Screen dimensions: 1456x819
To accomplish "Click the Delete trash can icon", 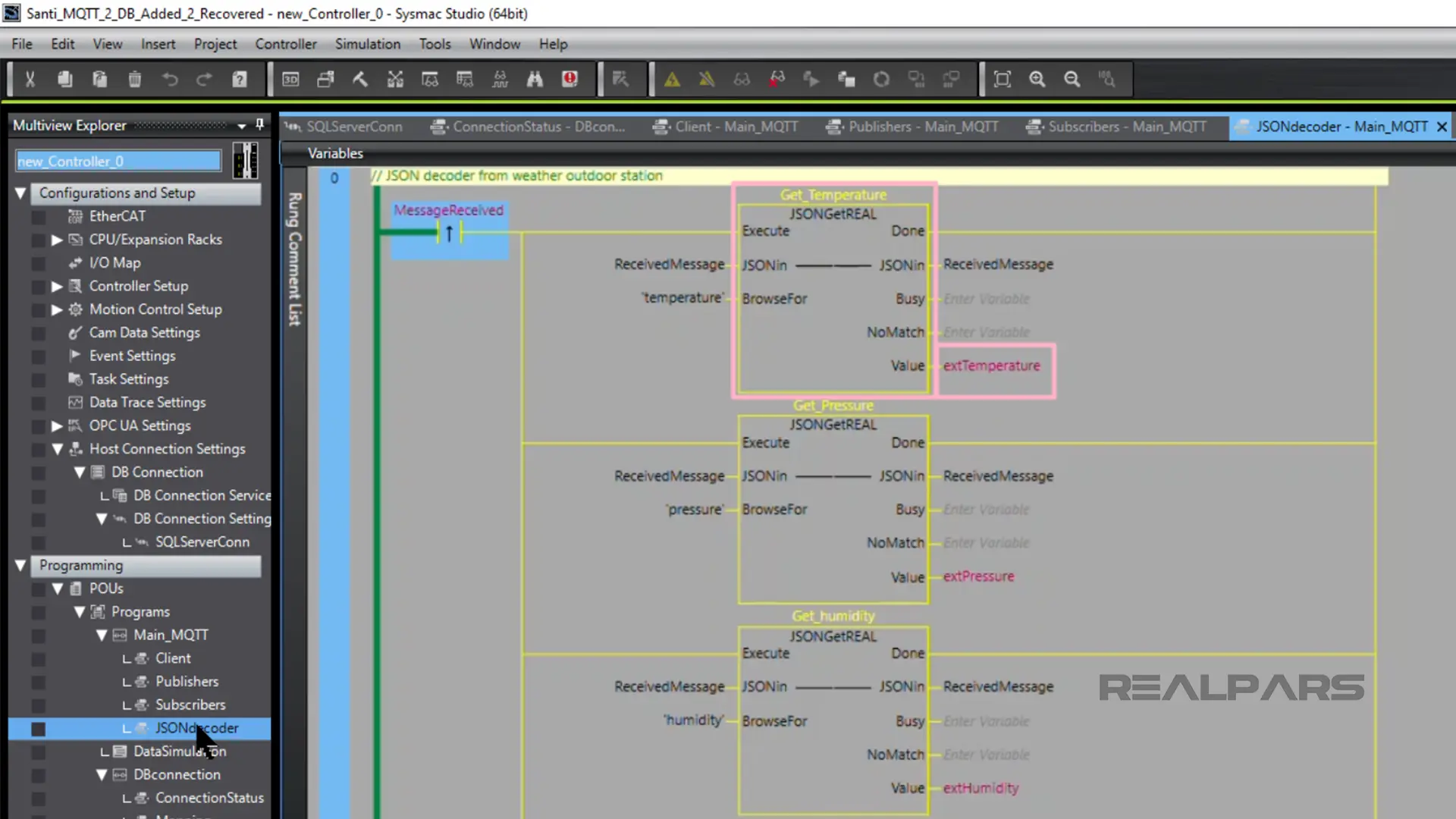I will (x=135, y=79).
